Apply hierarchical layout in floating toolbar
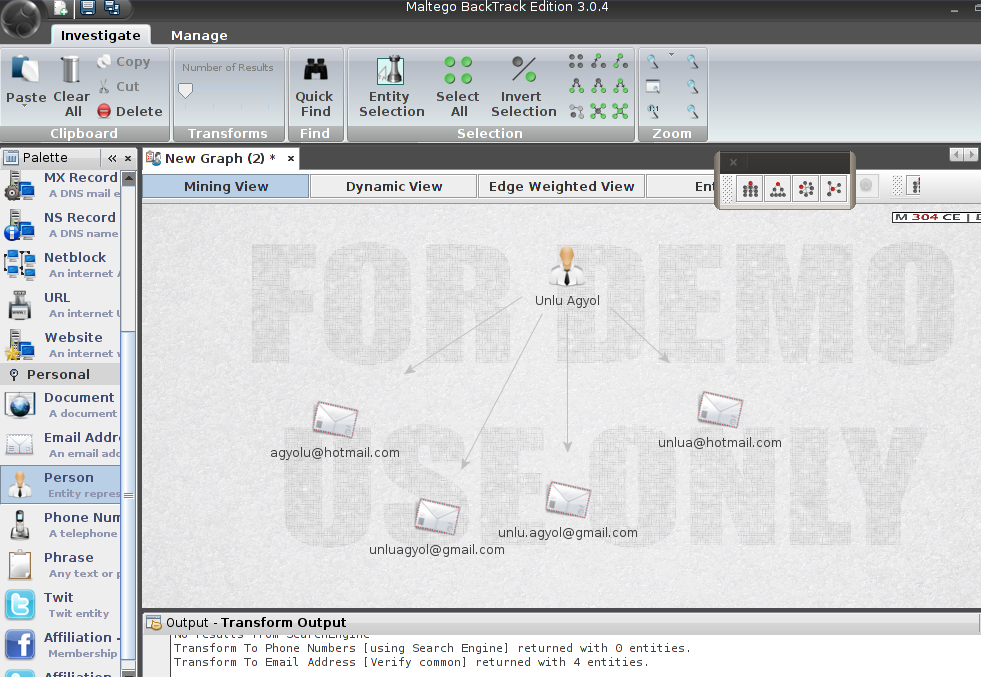Viewport: 983px width, 677px height. [x=778, y=189]
